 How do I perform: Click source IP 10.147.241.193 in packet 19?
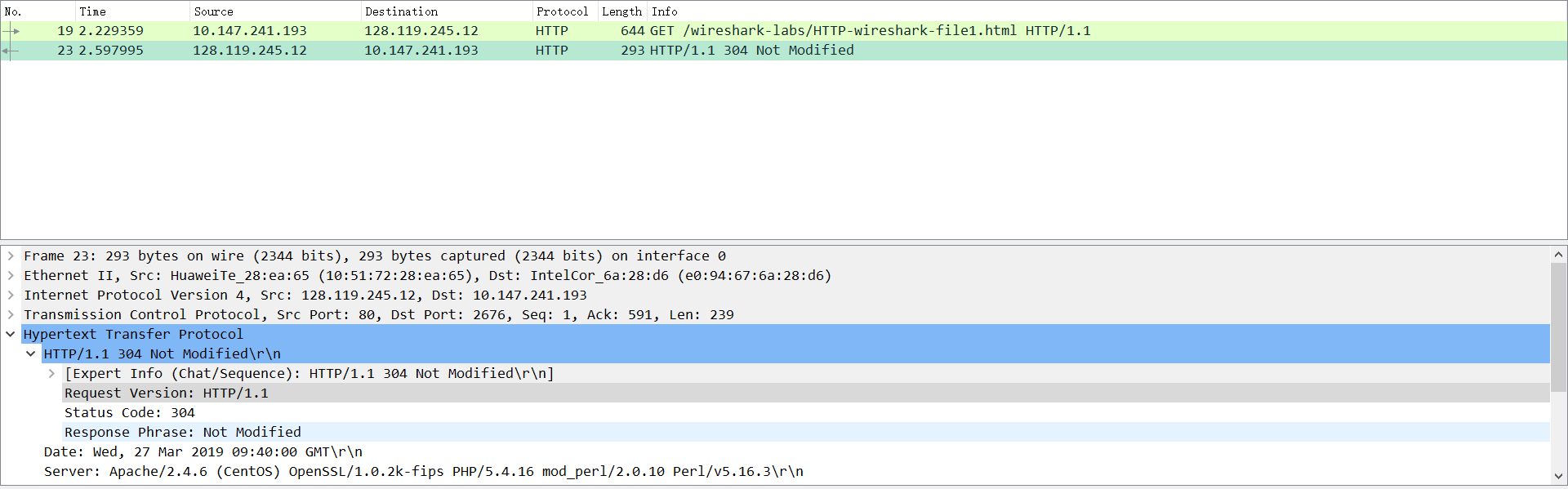tap(250, 31)
